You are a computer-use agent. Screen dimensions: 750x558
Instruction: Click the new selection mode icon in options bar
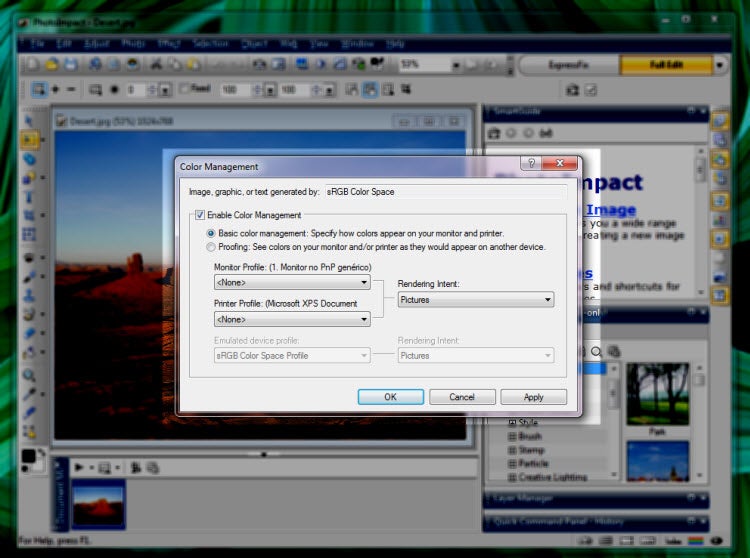click(38, 89)
